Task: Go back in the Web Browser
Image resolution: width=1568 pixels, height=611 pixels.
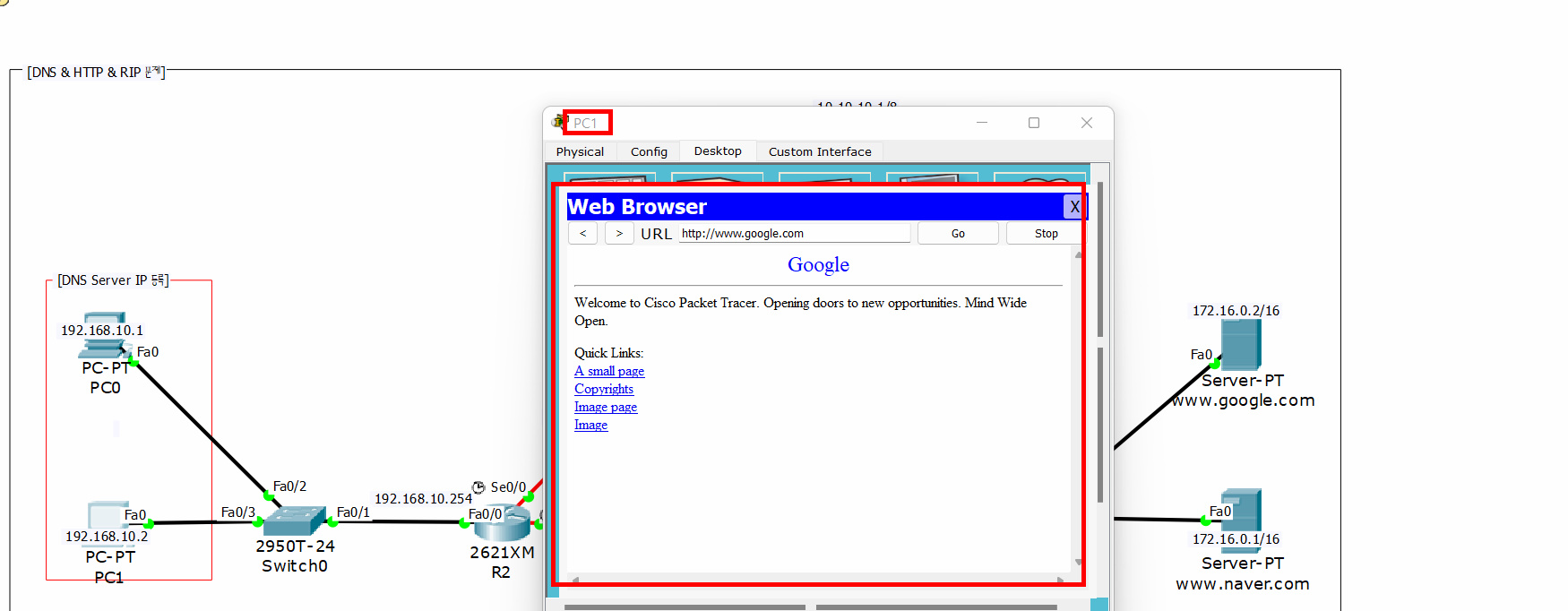Action: click(x=582, y=233)
